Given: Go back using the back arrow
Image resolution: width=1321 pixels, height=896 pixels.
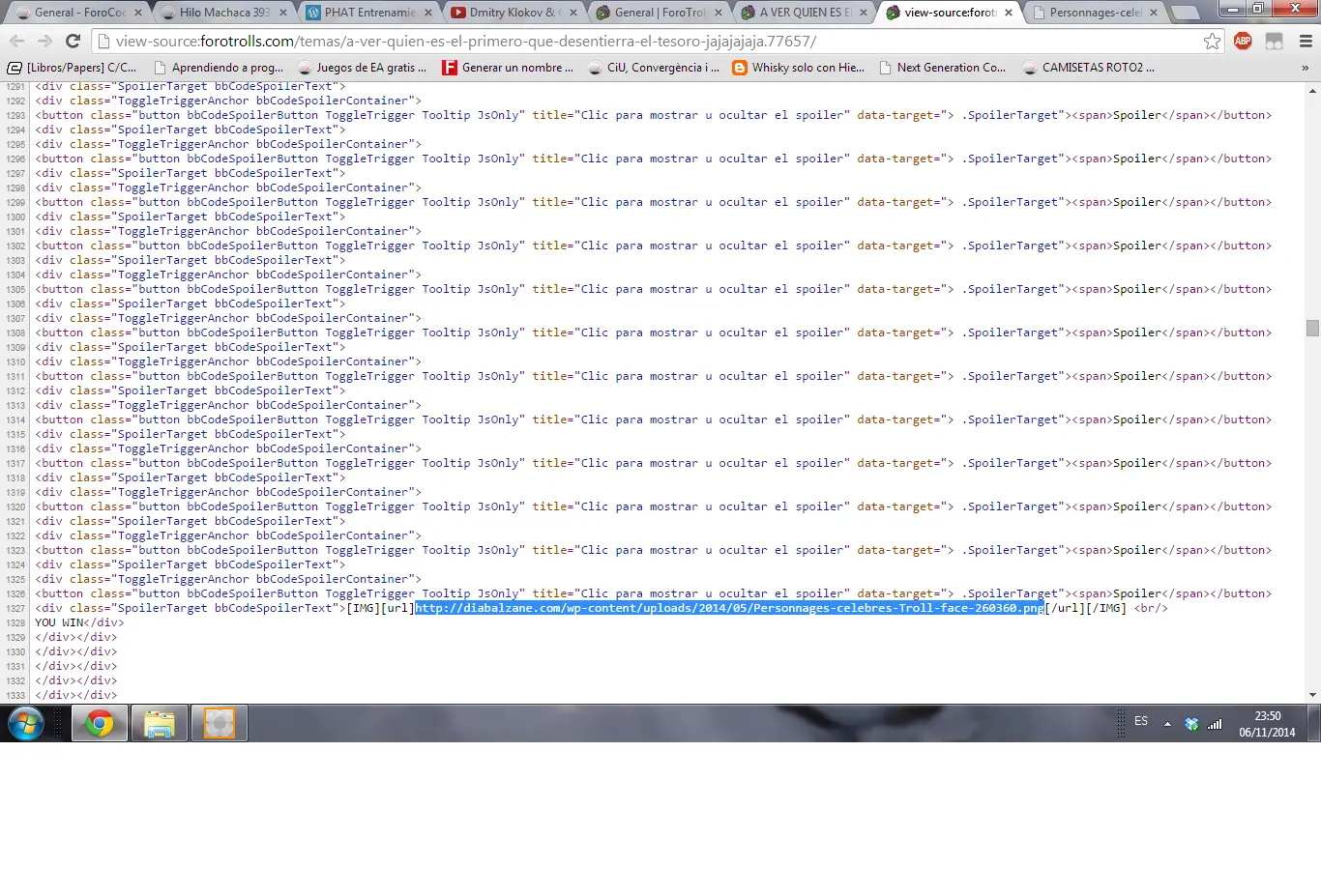Looking at the screenshot, I should pos(16,41).
